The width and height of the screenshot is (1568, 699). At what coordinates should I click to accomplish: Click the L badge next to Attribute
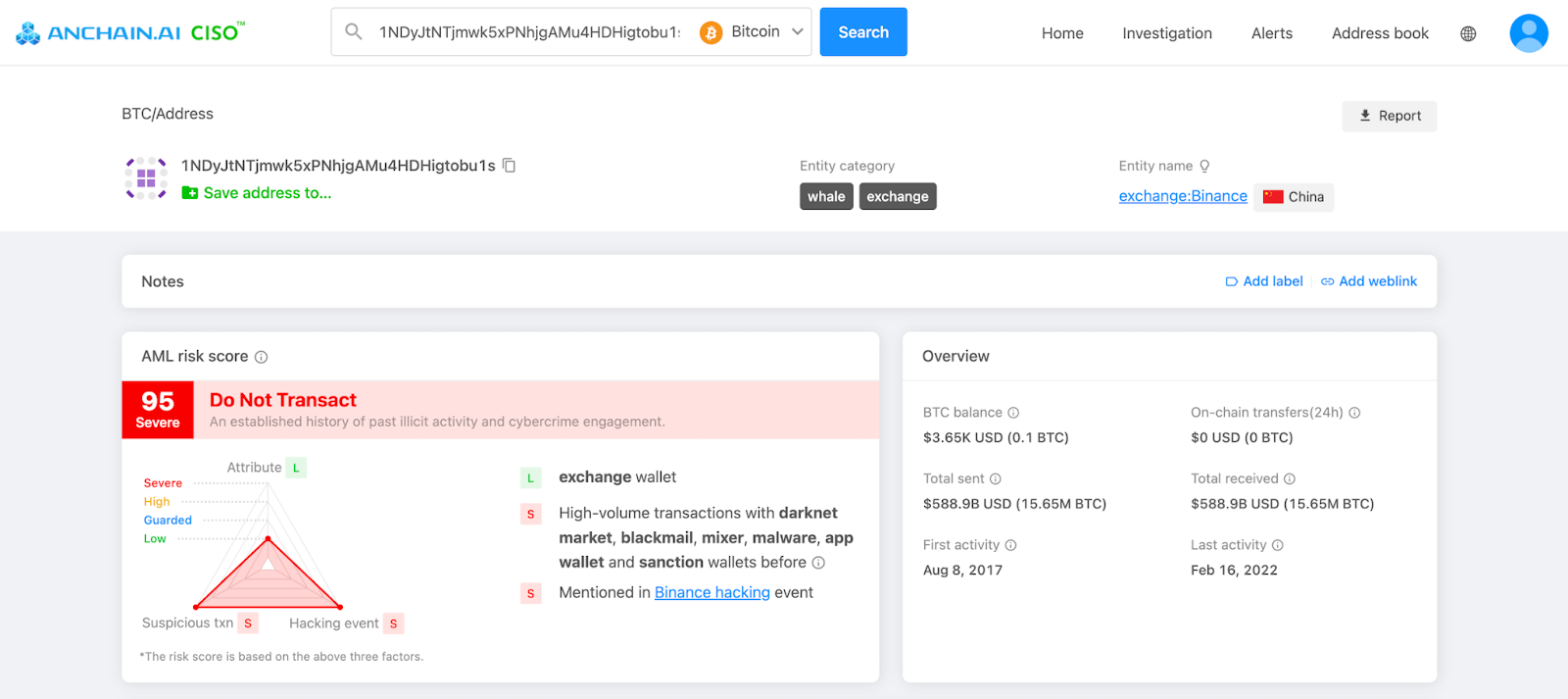296,468
